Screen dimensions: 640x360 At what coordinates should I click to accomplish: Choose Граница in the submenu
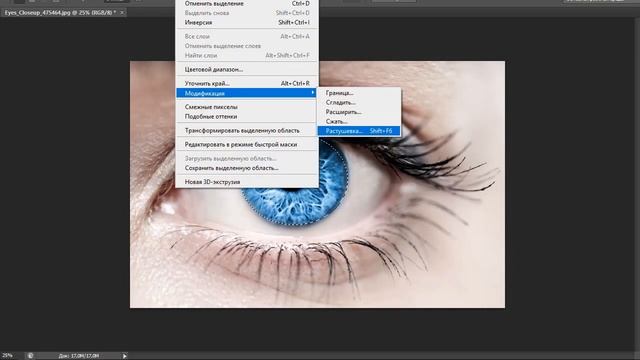point(359,93)
